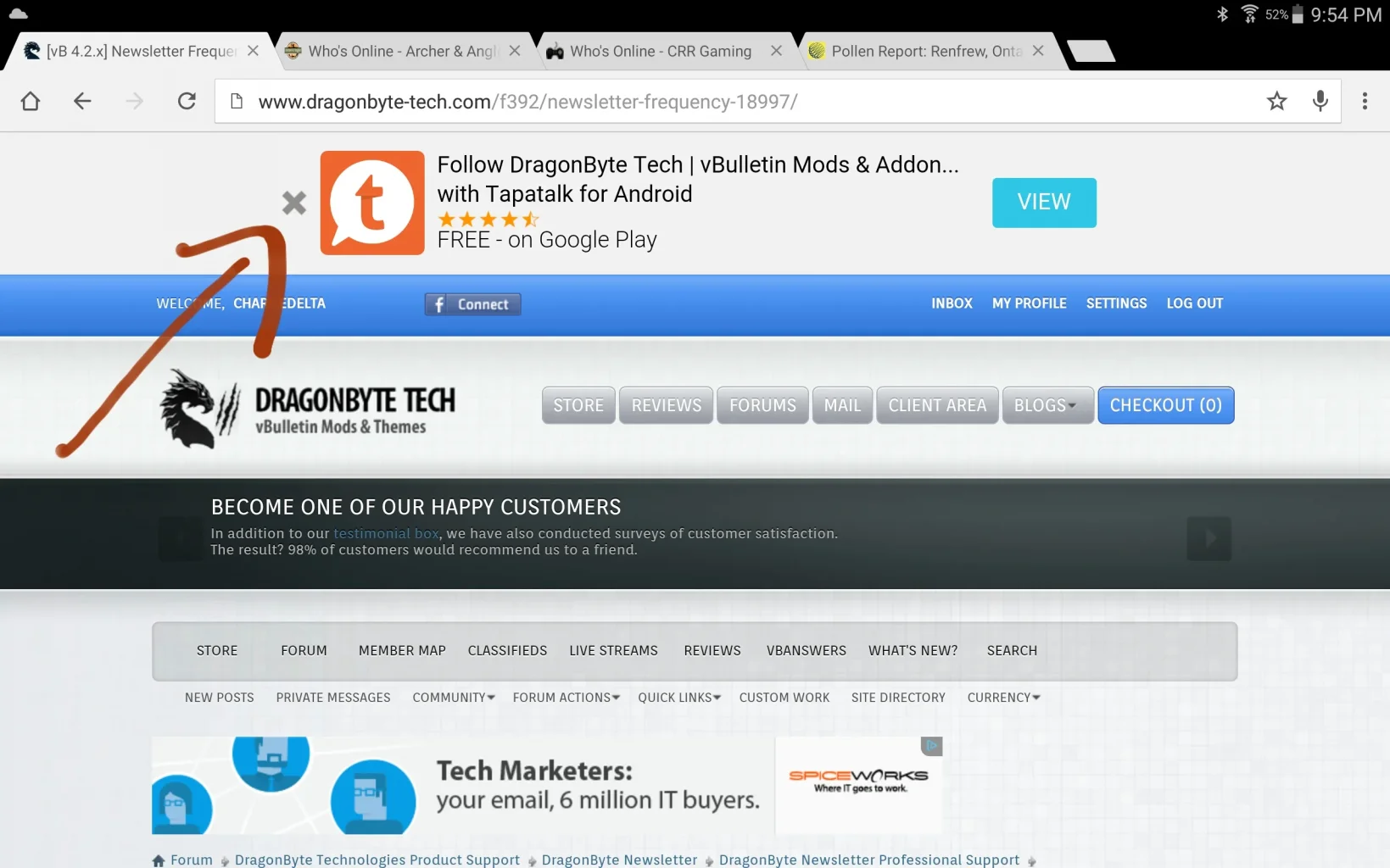
Task: Select WHAT'S NEW? in the navigation bar
Action: [913, 651]
